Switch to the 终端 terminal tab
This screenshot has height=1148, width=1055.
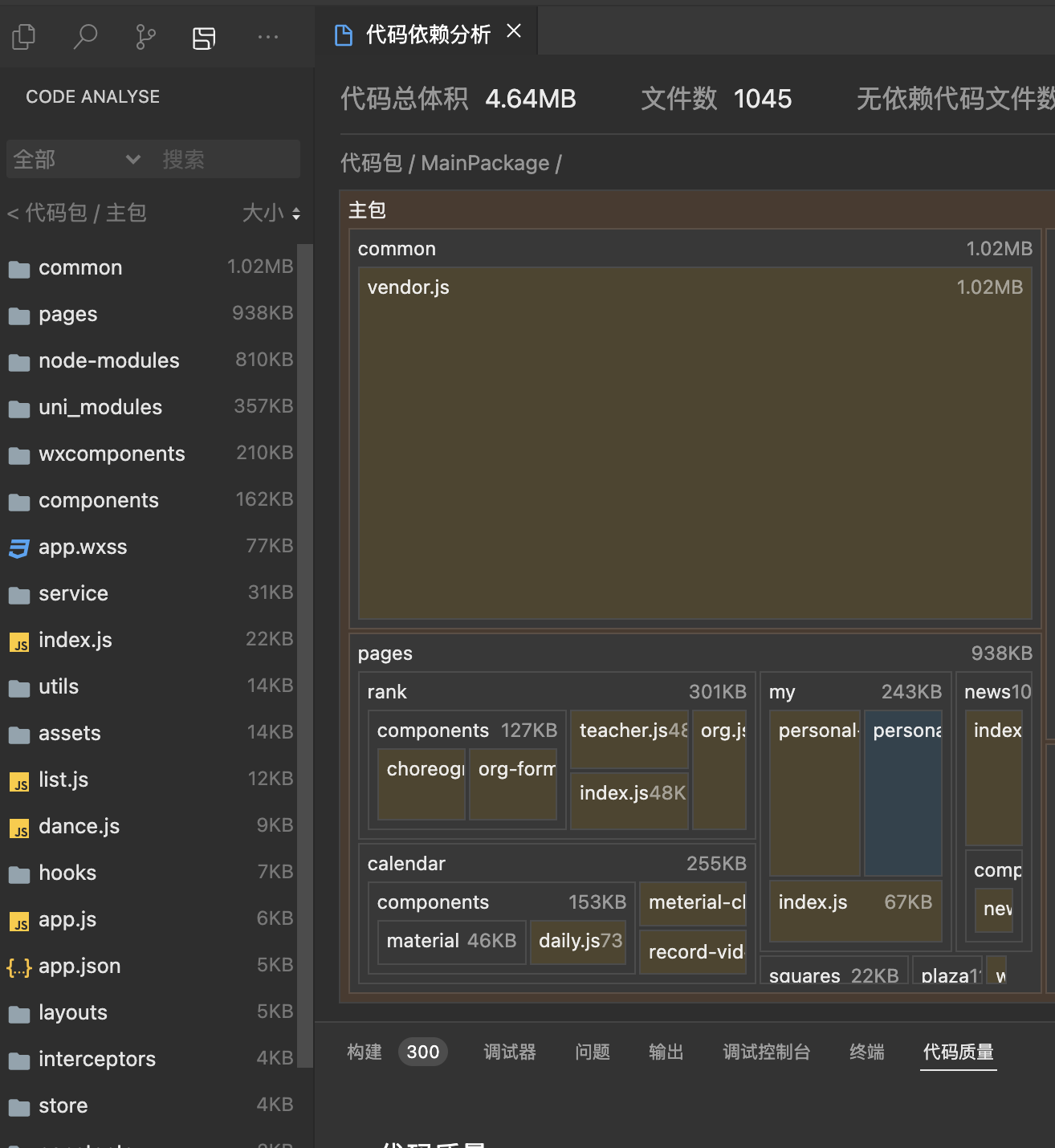[866, 1052]
